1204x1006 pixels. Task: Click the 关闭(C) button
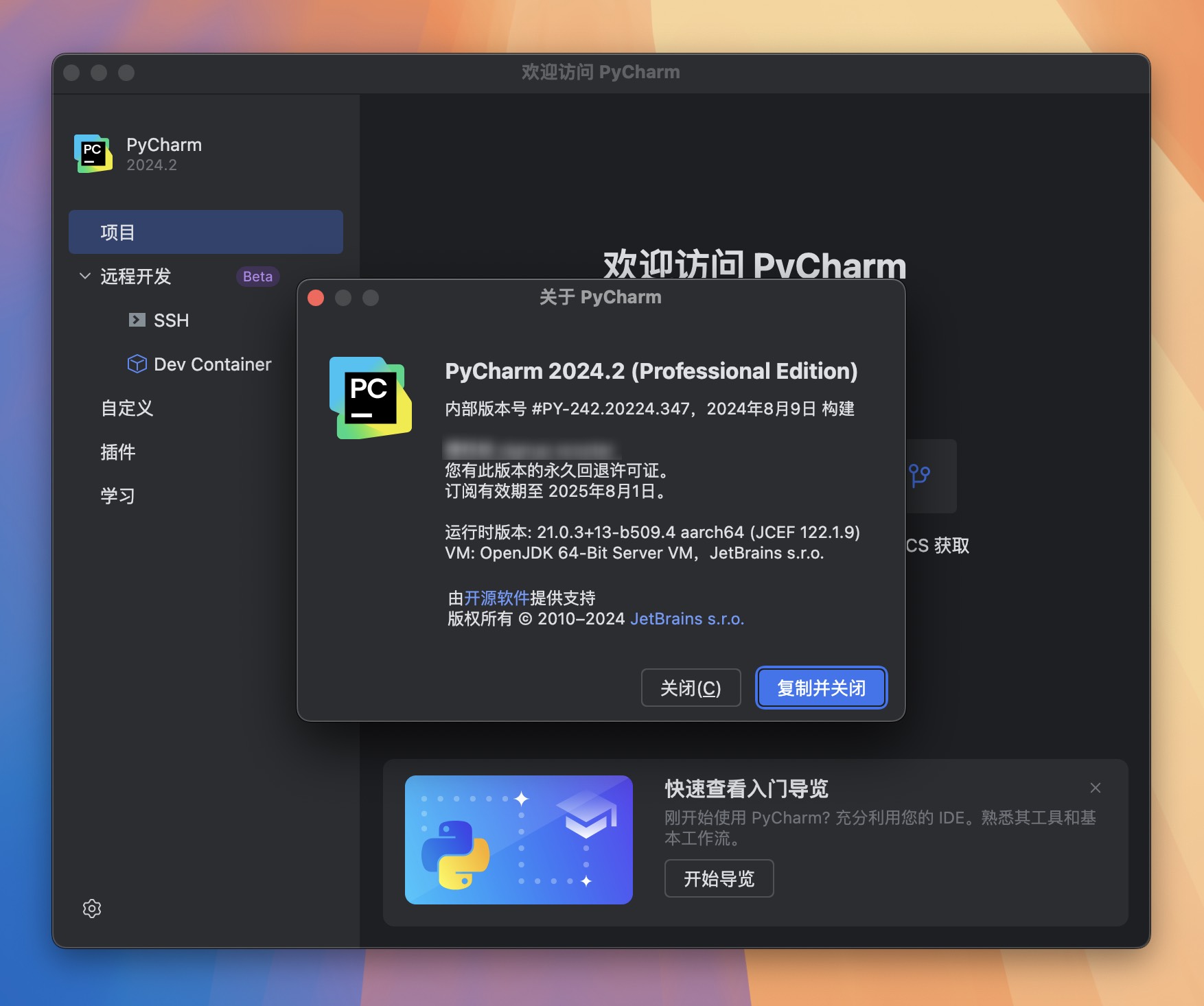pyautogui.click(x=691, y=688)
